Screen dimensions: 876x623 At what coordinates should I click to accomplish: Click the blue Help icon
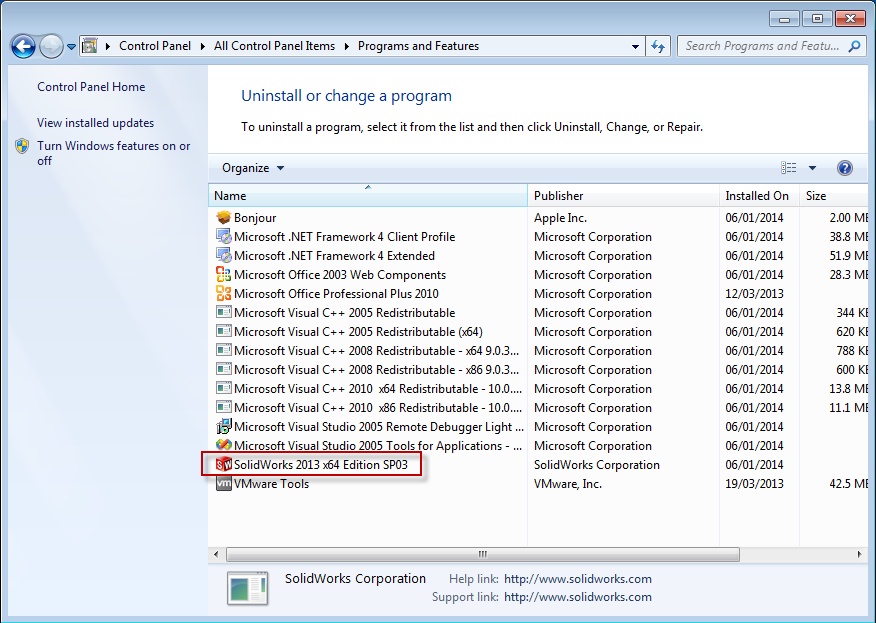[x=845, y=168]
